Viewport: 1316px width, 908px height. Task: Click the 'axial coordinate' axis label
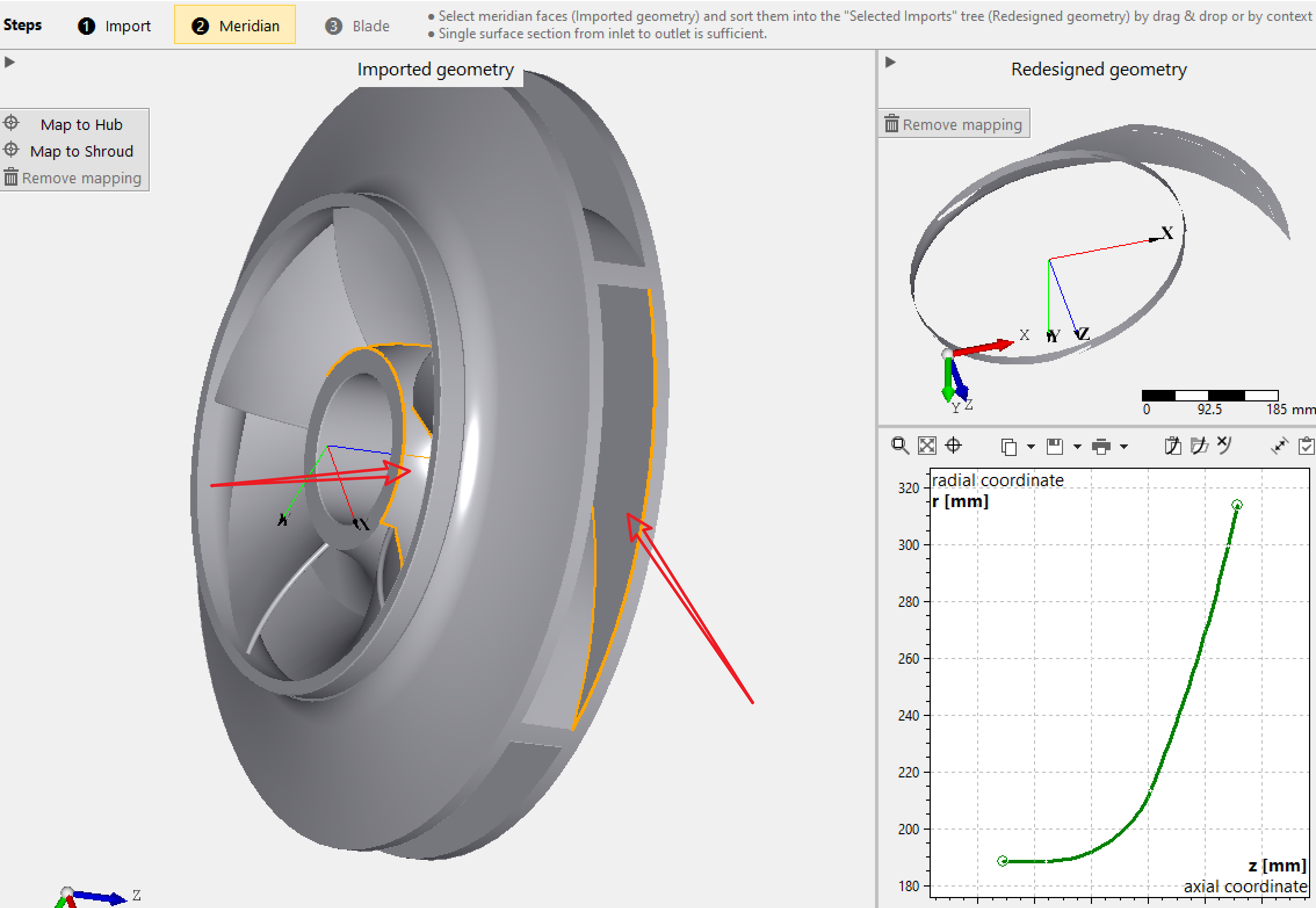click(x=1245, y=887)
